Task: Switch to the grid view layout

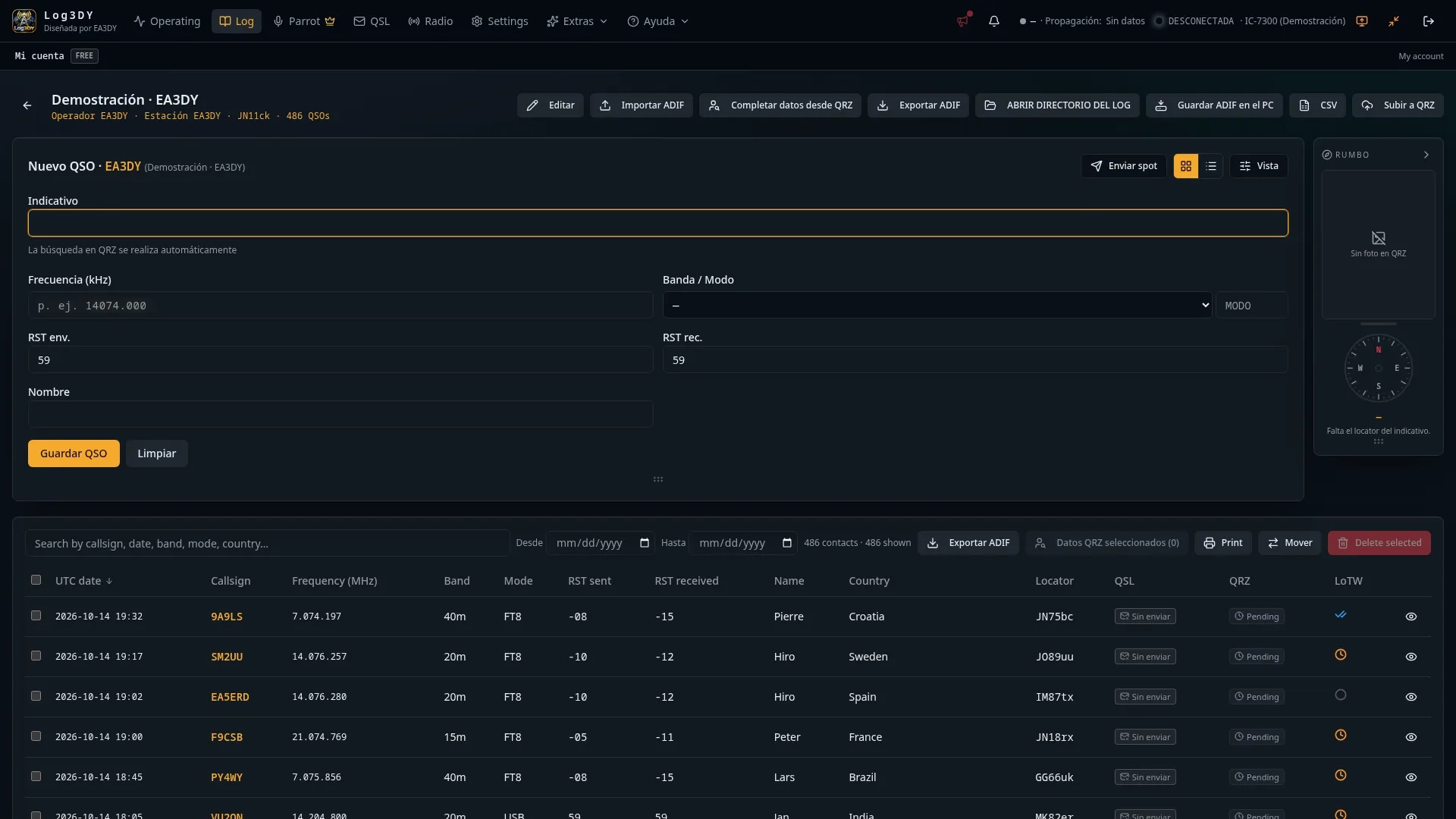Action: click(1186, 166)
